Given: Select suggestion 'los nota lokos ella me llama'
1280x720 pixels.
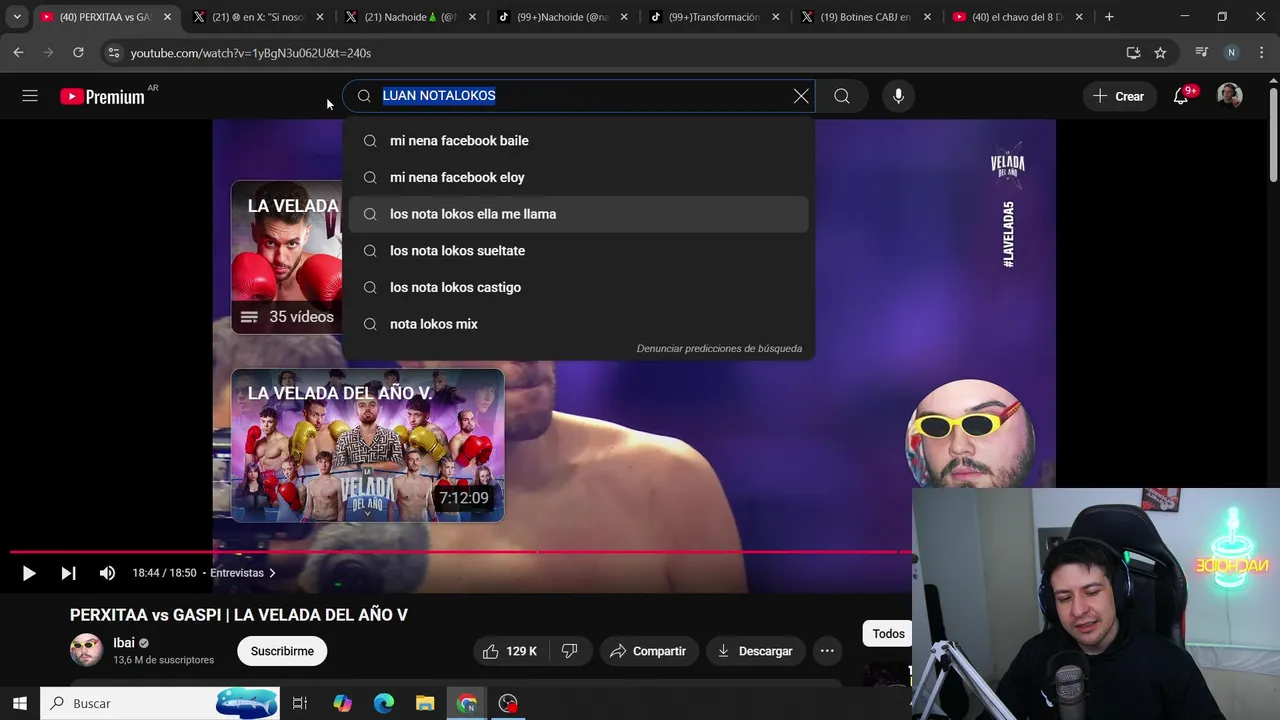Looking at the screenshot, I should [x=578, y=214].
